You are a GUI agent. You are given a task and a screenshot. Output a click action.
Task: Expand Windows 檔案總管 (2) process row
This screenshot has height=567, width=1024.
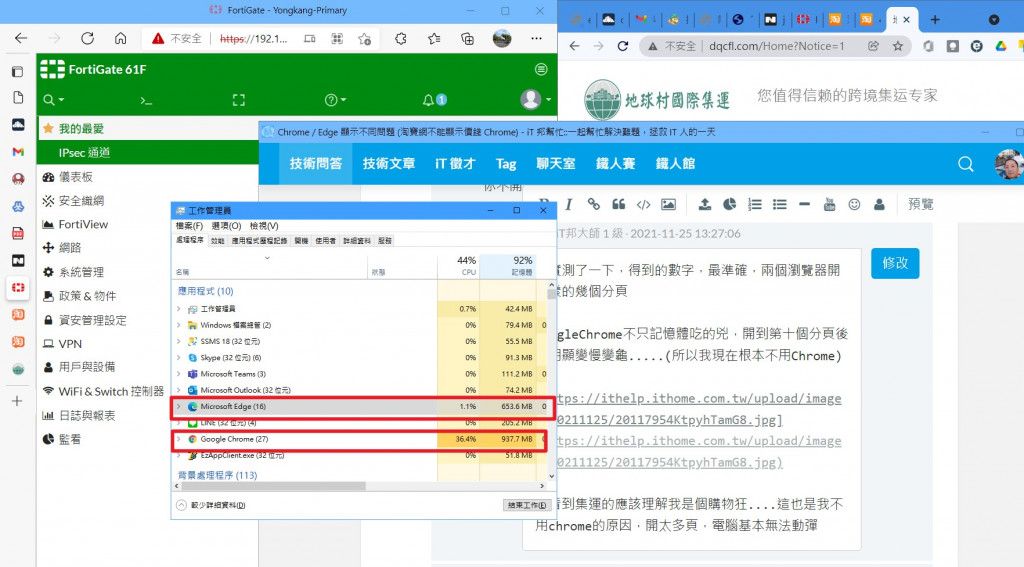[x=178, y=325]
